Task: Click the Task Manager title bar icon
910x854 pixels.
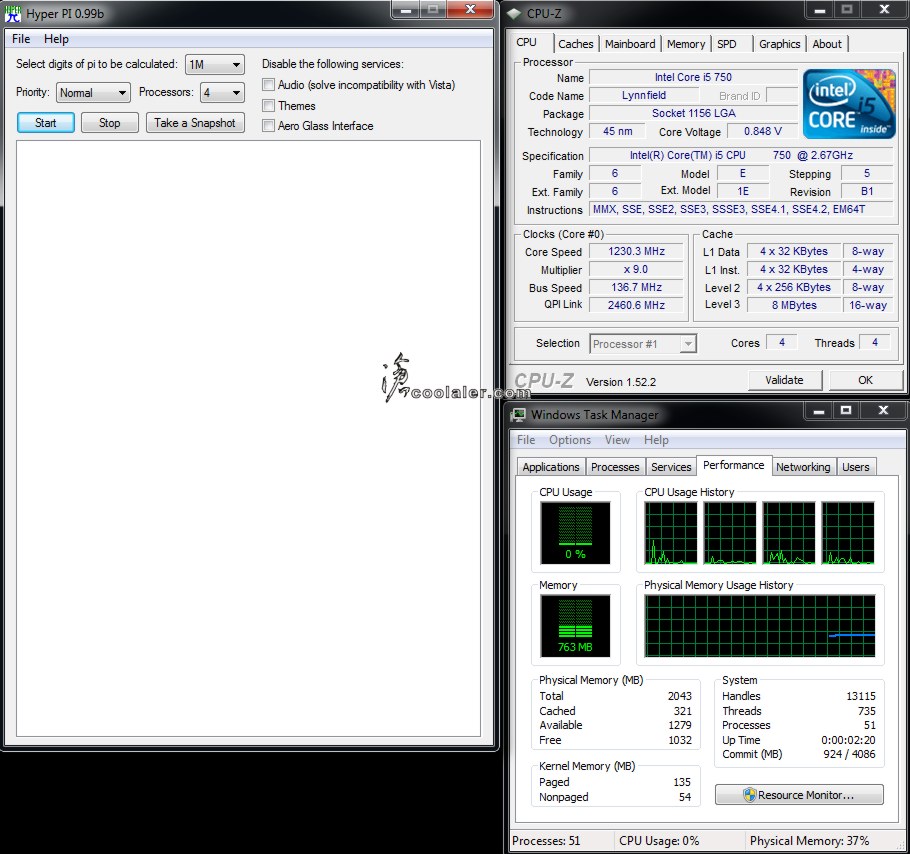Action: tap(518, 414)
